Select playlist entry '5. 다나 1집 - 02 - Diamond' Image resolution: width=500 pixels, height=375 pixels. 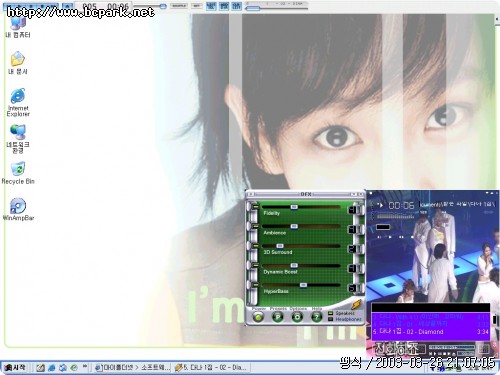pos(431,332)
